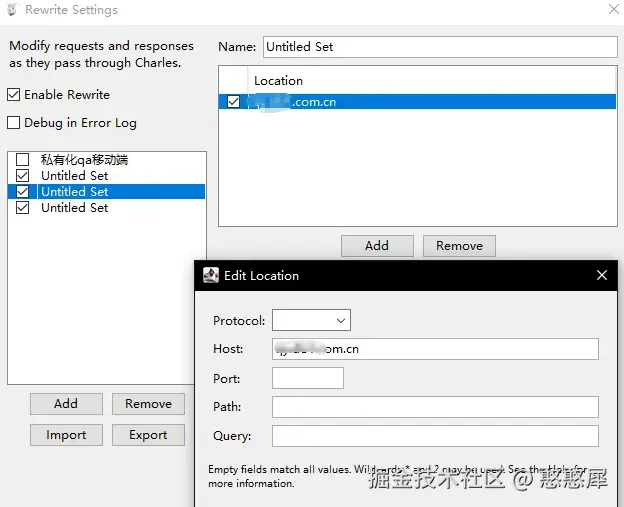
Task: Toggle the .com.cn location checkbox
Action: (234, 102)
